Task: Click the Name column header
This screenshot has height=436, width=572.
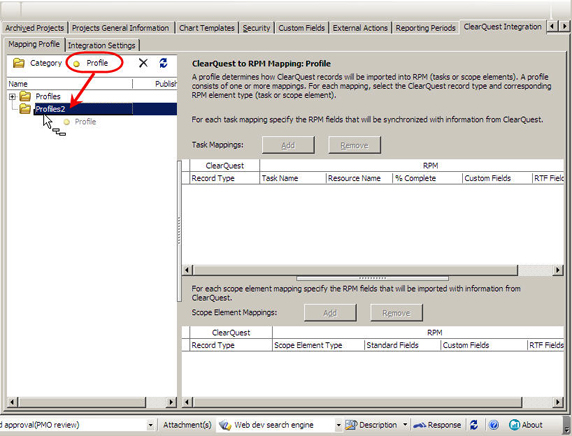Action: click(70, 84)
